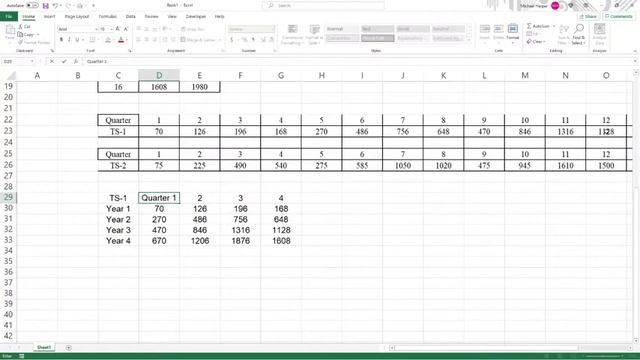The width and height of the screenshot is (640, 360).
Task: Apply the Check Cell style
Action: click(377, 38)
